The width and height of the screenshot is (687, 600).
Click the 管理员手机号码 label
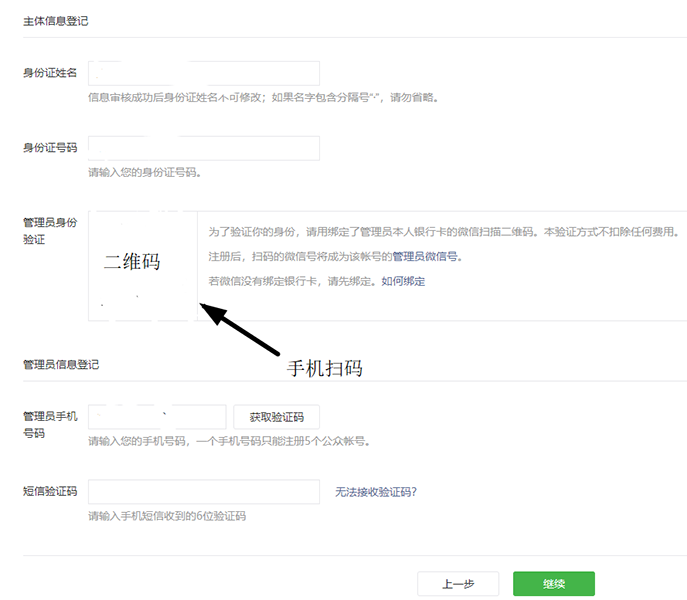pos(50,425)
